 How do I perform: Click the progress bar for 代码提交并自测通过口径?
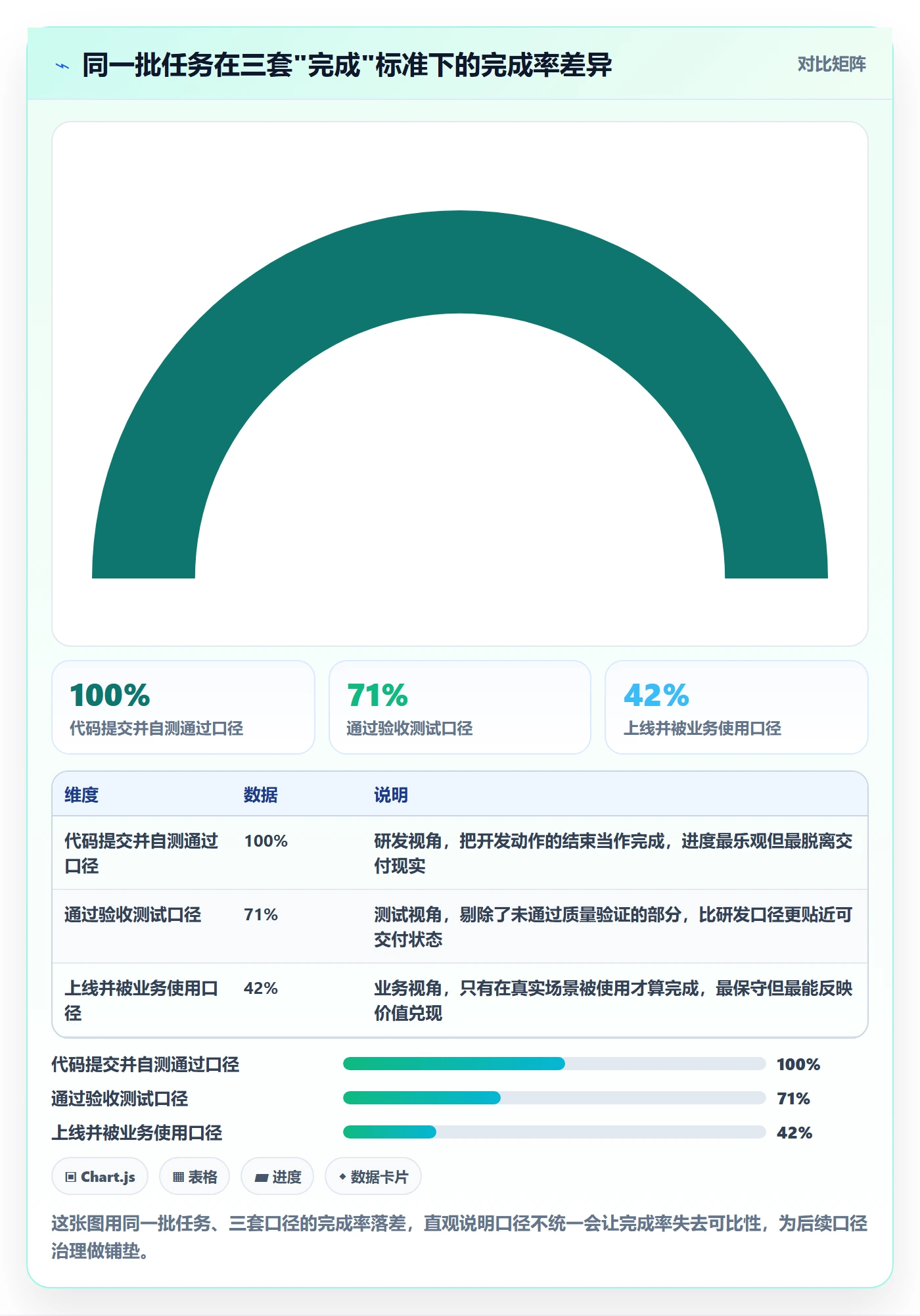point(555,1064)
